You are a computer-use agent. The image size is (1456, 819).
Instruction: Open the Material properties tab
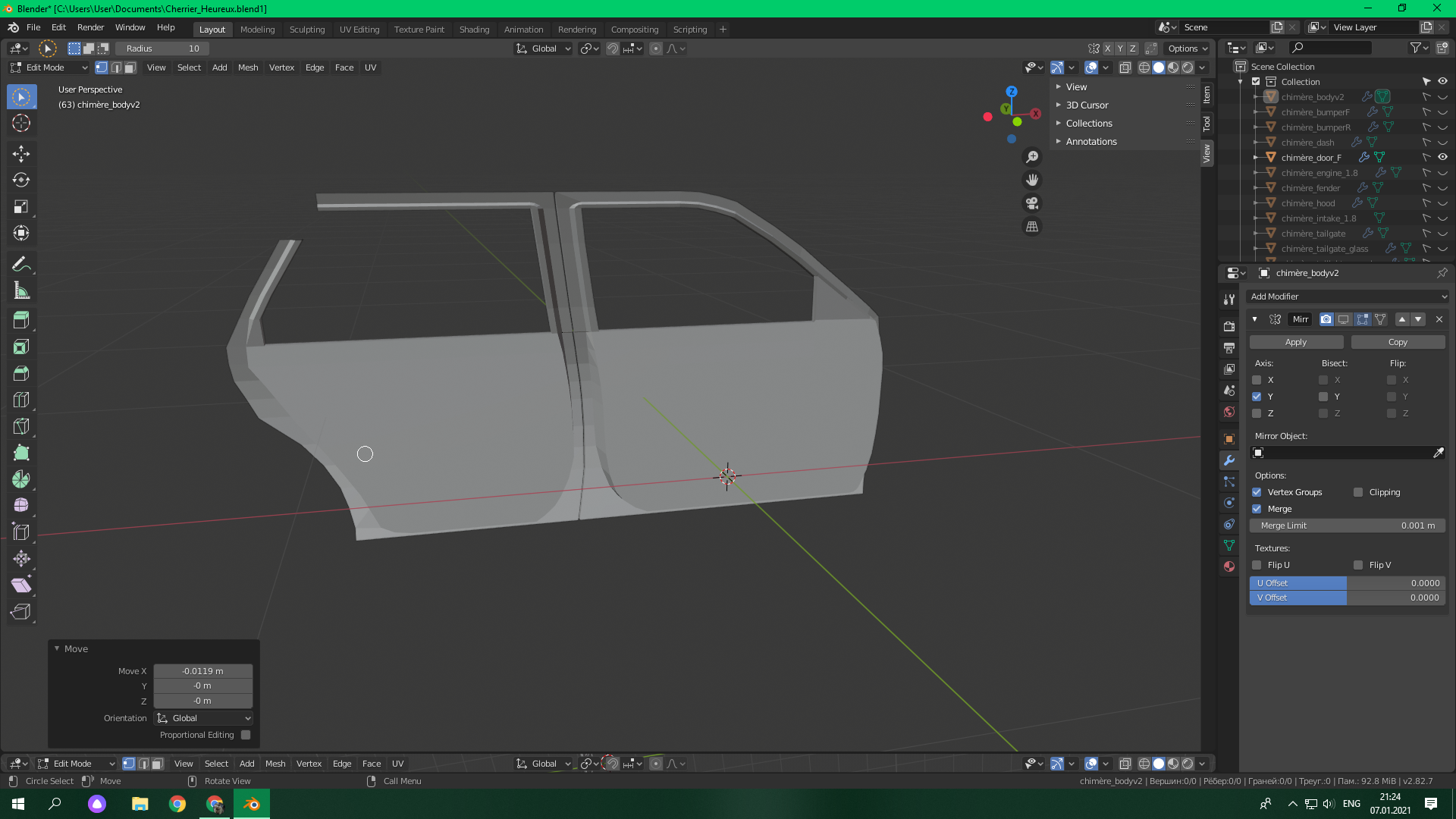pos(1229,566)
